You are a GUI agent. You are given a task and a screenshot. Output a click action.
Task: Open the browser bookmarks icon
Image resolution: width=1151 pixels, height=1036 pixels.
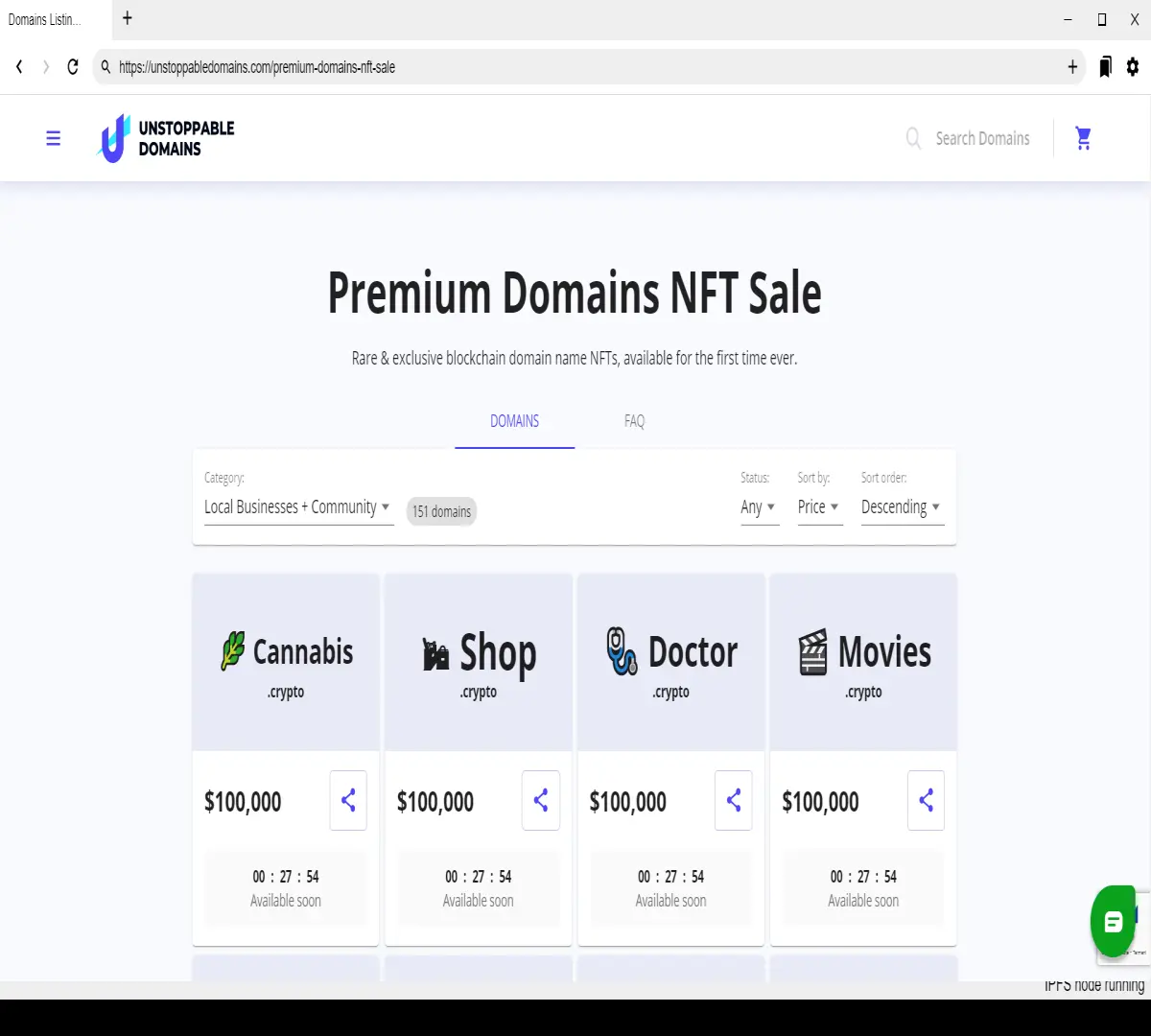1105,67
